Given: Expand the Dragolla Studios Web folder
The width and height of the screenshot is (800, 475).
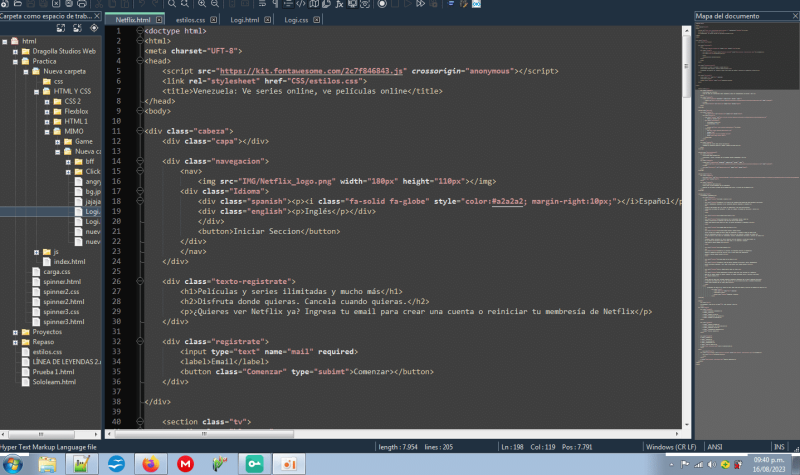Looking at the screenshot, I should [x=15, y=51].
